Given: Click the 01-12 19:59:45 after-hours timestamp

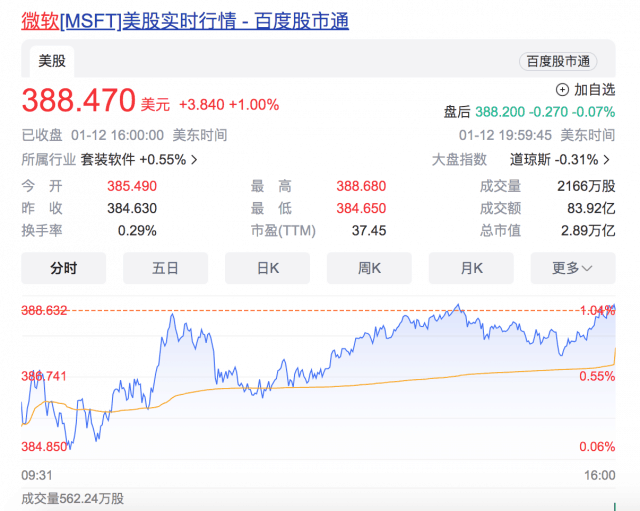Looking at the screenshot, I should 505,135.
